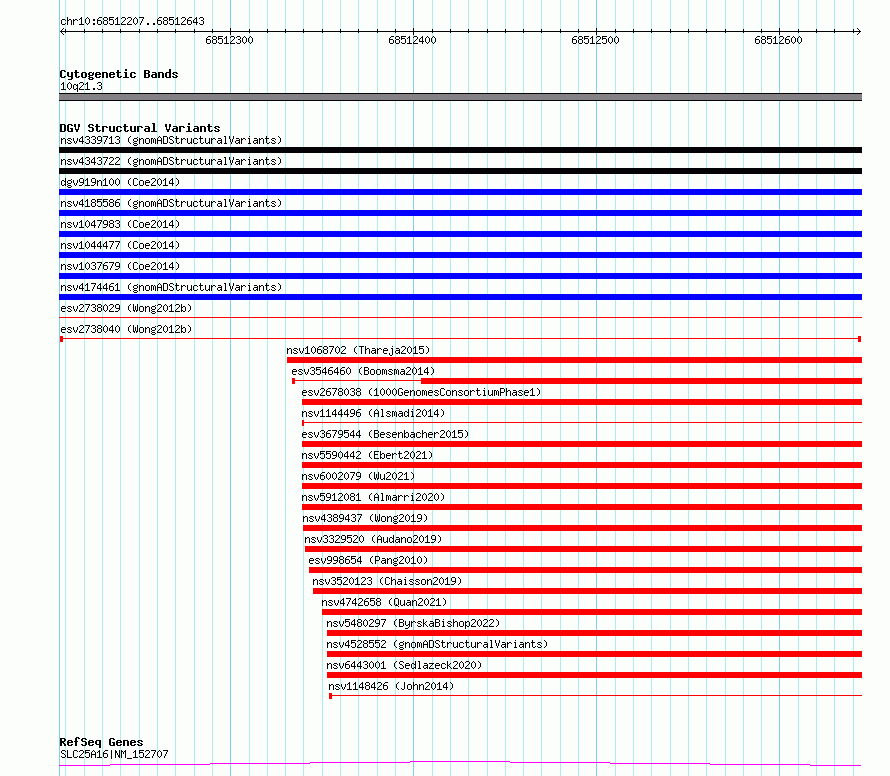Select esv3679544 (Besenbacher2015) variant label
890x776 pixels.
click(385, 434)
